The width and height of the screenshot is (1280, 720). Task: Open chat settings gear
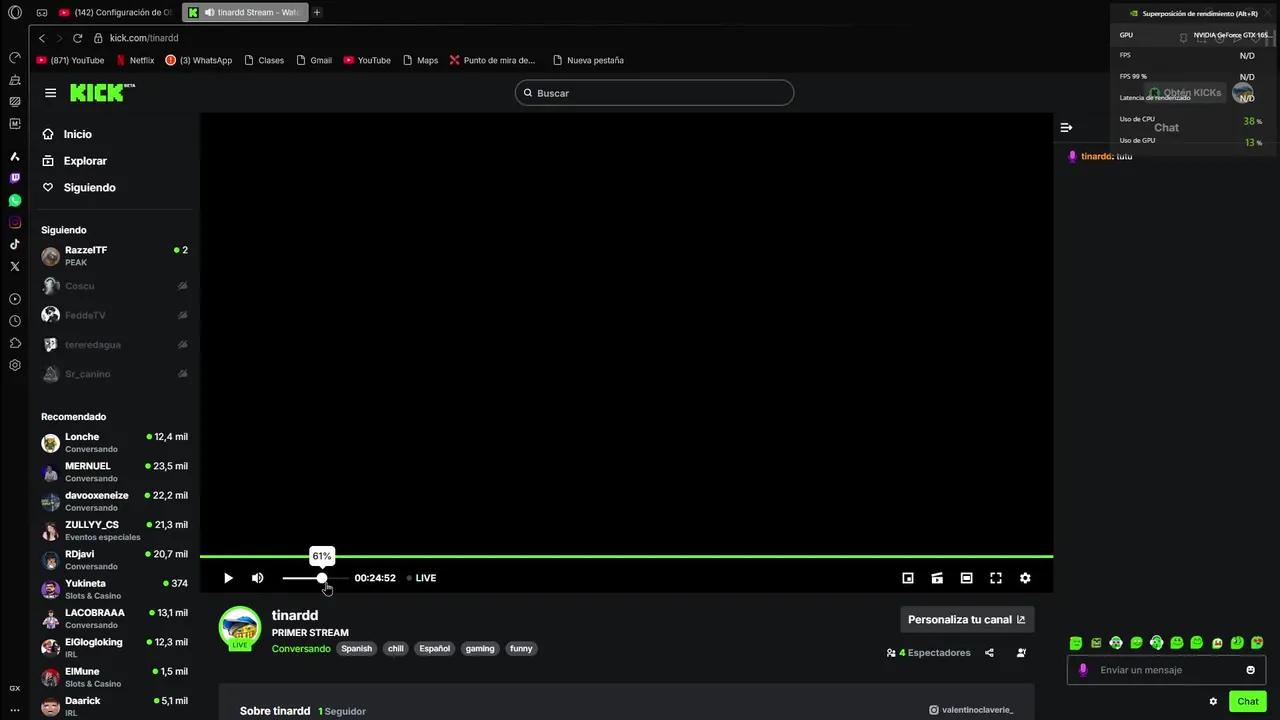pos(1213,701)
